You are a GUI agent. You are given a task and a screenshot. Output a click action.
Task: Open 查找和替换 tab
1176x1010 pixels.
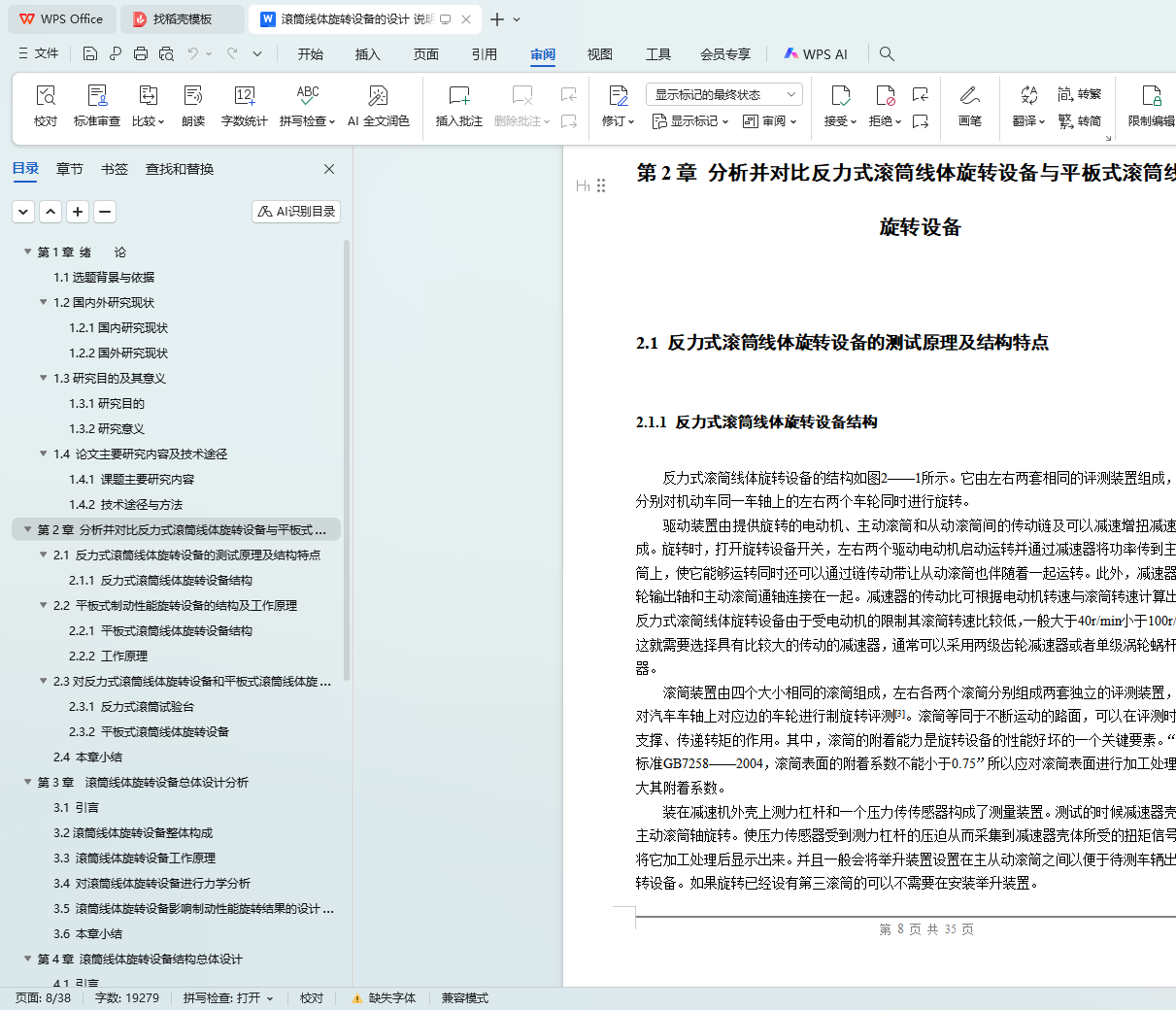180,169
